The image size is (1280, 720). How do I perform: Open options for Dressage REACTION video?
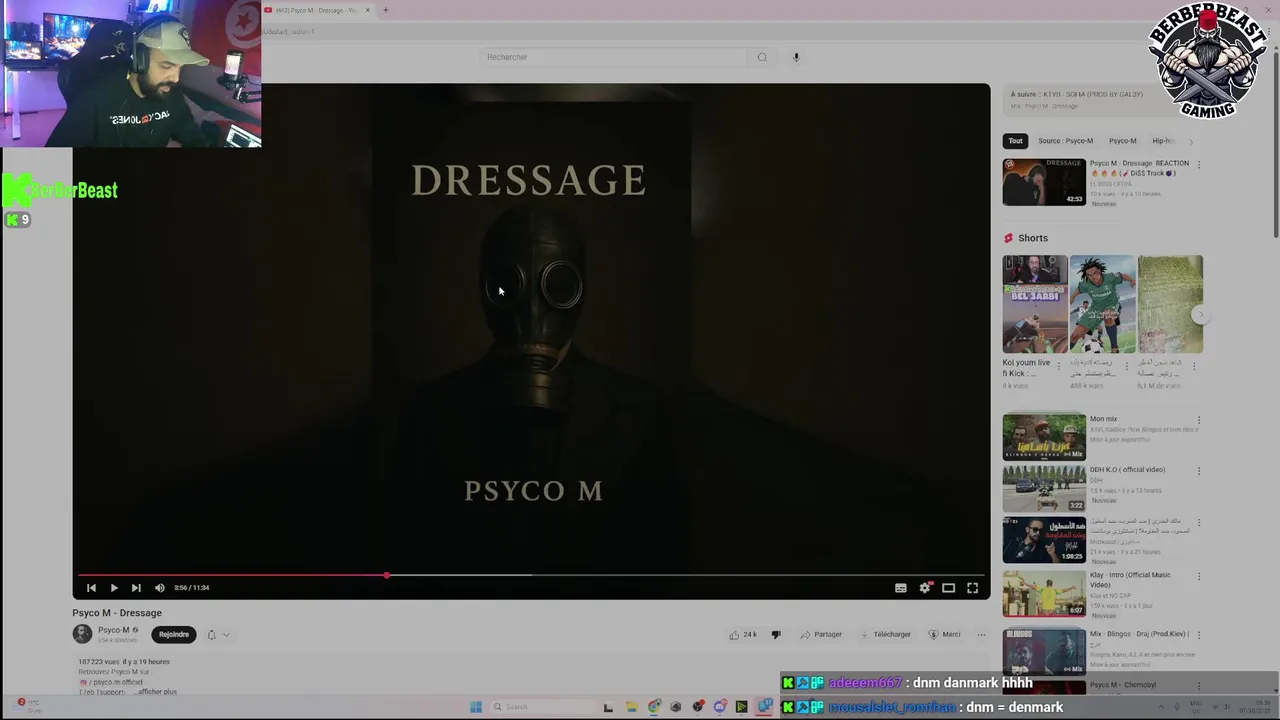pos(1198,165)
